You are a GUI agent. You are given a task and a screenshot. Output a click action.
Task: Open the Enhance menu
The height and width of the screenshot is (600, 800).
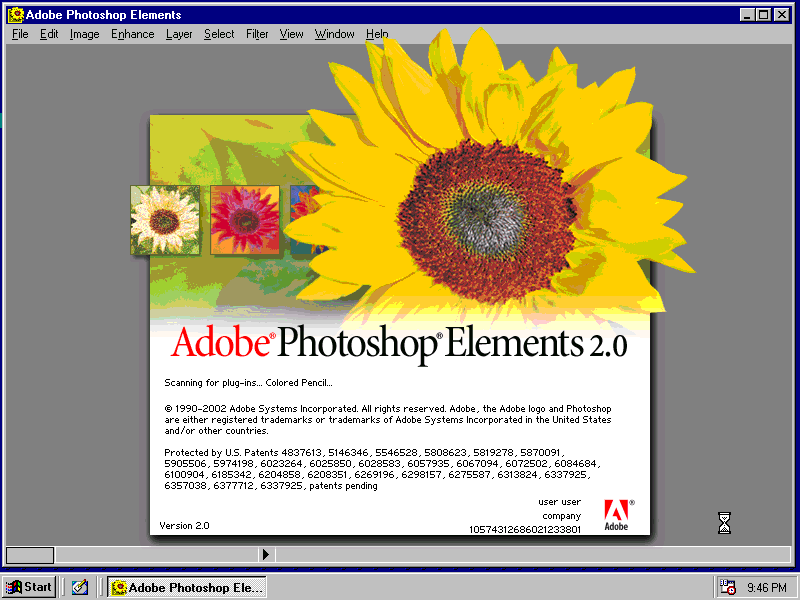coord(132,34)
